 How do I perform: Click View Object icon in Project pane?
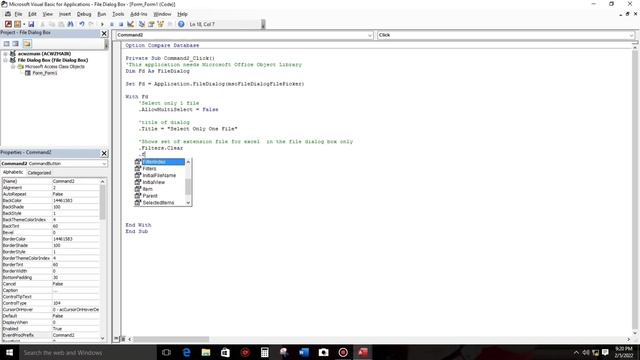(16, 44)
